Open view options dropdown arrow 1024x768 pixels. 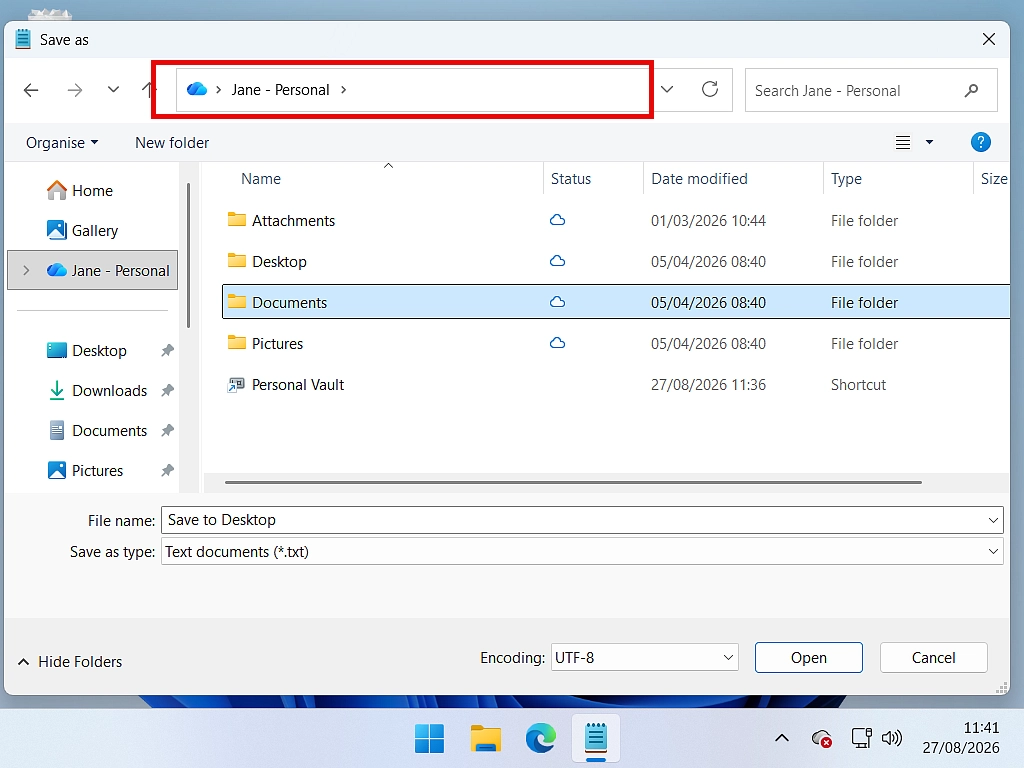pyautogui.click(x=929, y=142)
